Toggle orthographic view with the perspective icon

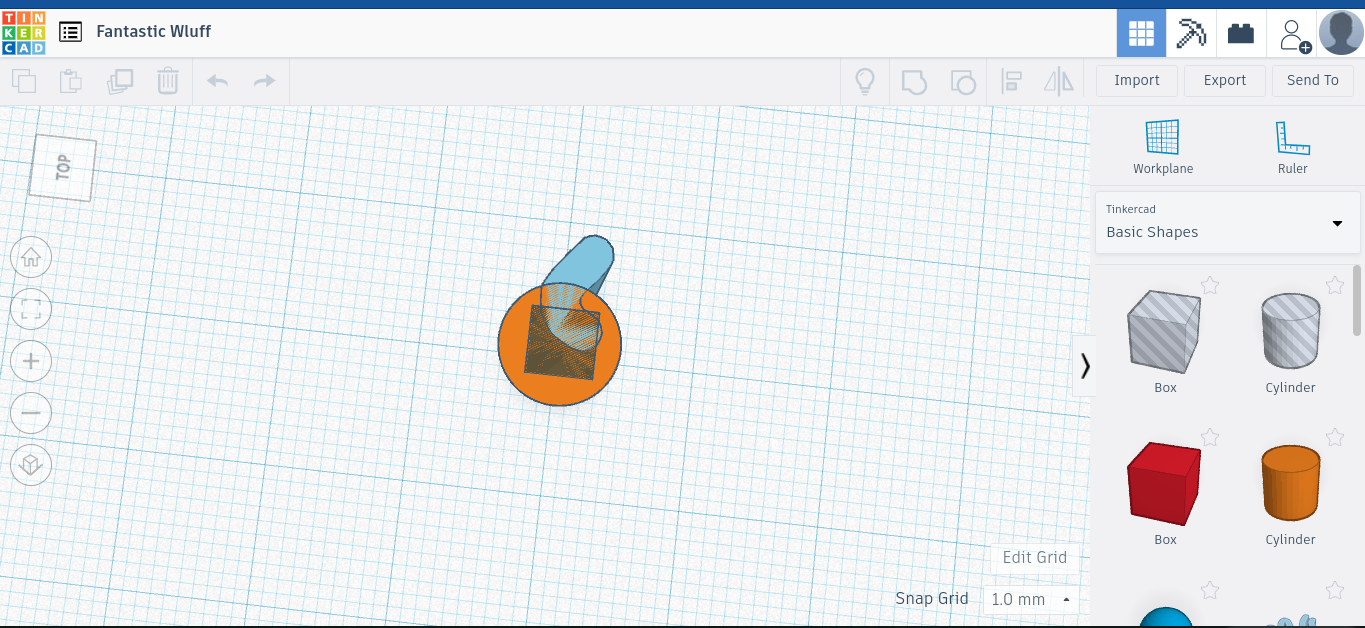31,465
